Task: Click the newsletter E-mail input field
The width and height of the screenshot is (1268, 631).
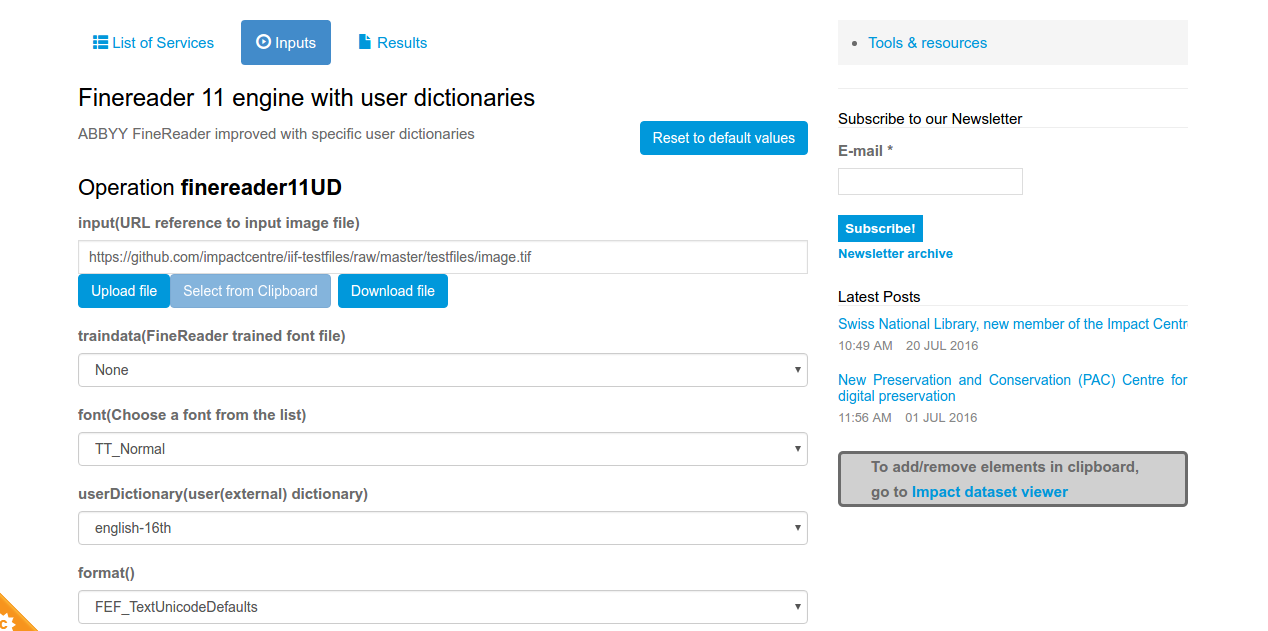Action: pyautogui.click(x=930, y=181)
